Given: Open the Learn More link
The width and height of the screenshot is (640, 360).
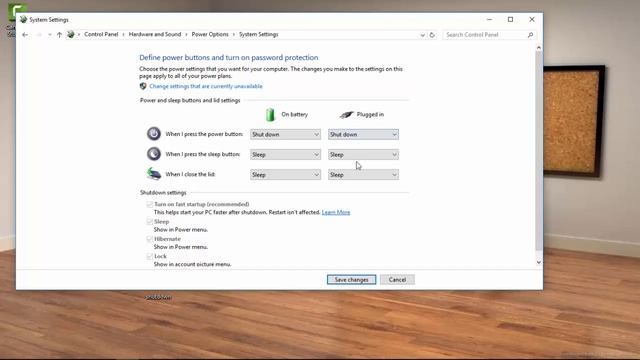Looking at the screenshot, I should [x=336, y=212].
